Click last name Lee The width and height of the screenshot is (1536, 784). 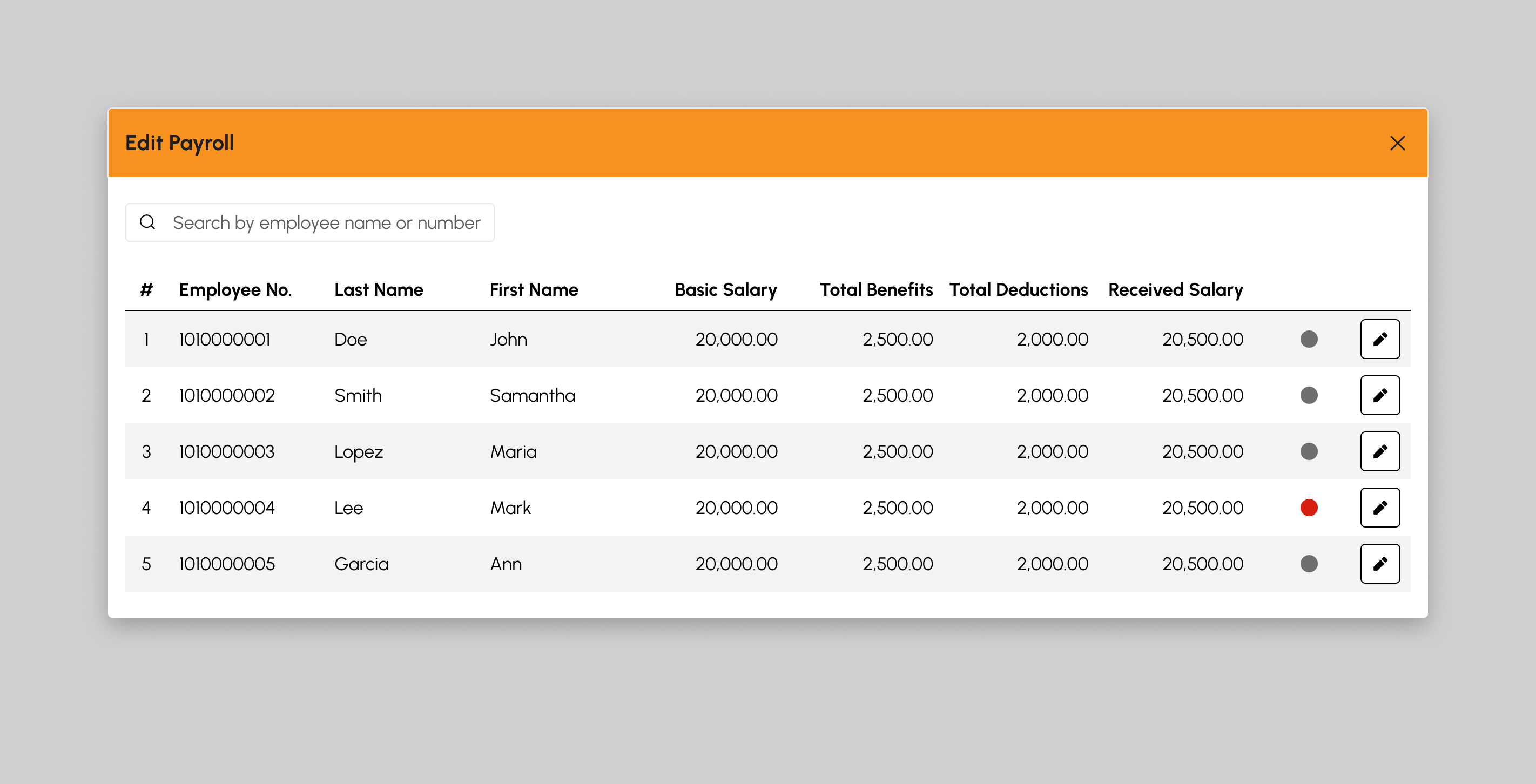pos(348,508)
